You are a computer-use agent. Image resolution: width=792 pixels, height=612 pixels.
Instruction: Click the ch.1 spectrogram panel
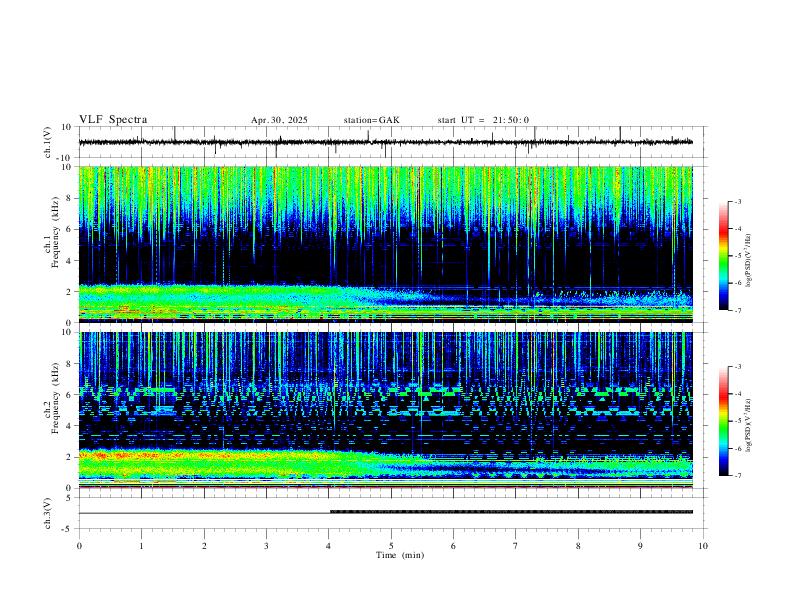click(x=385, y=244)
